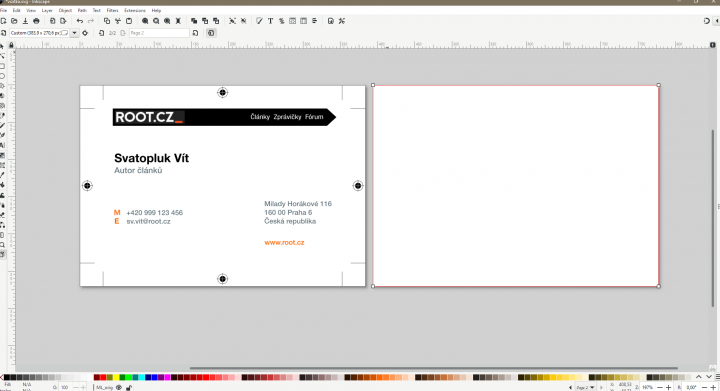Go to previous page arrow in status bar
The image size is (720, 391).
[570, 388]
